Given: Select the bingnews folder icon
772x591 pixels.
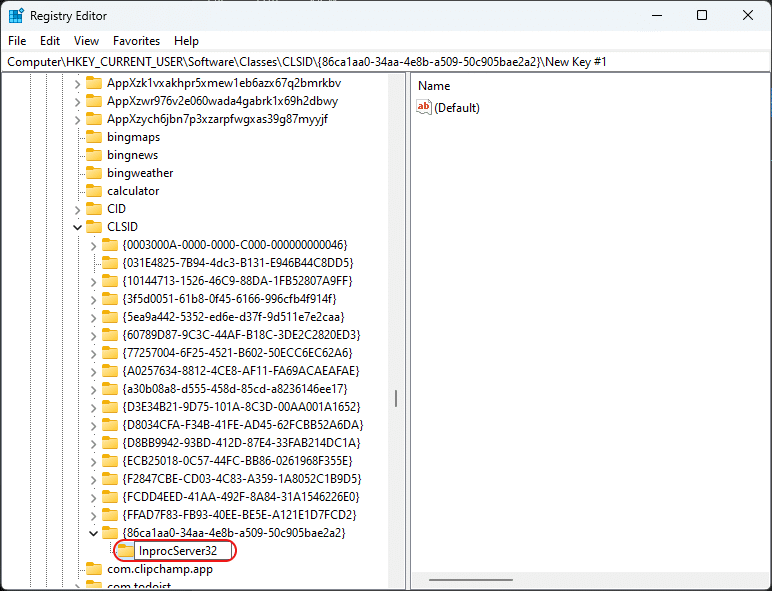Looking at the screenshot, I should click(94, 155).
